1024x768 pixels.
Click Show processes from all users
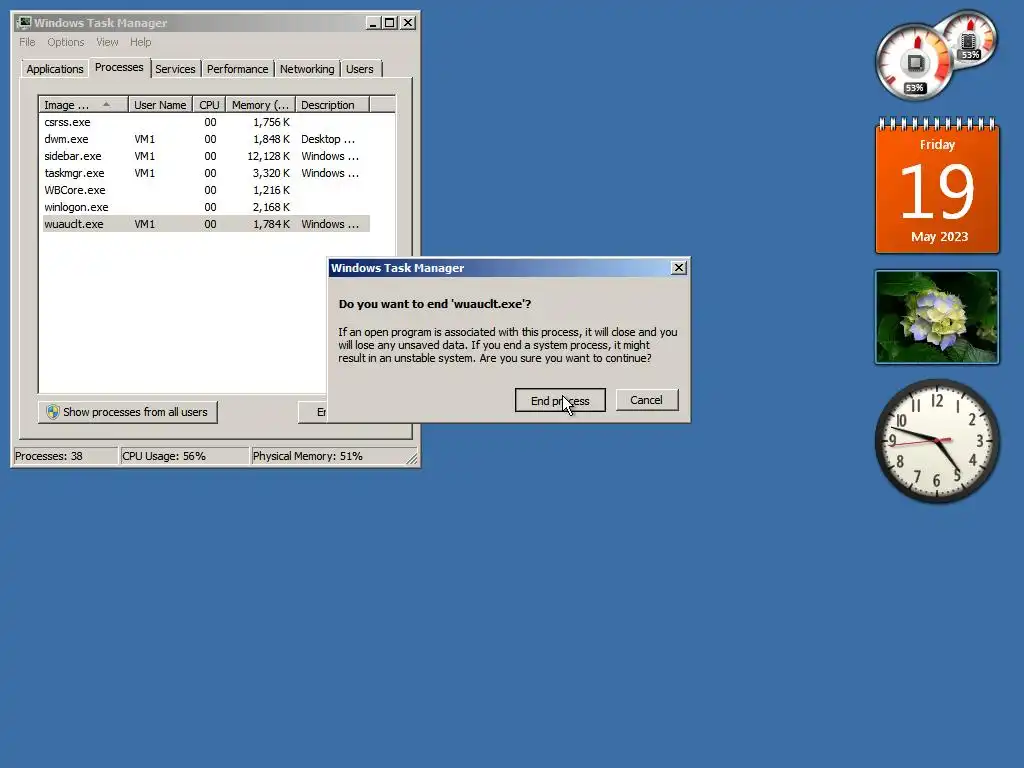tap(127, 412)
